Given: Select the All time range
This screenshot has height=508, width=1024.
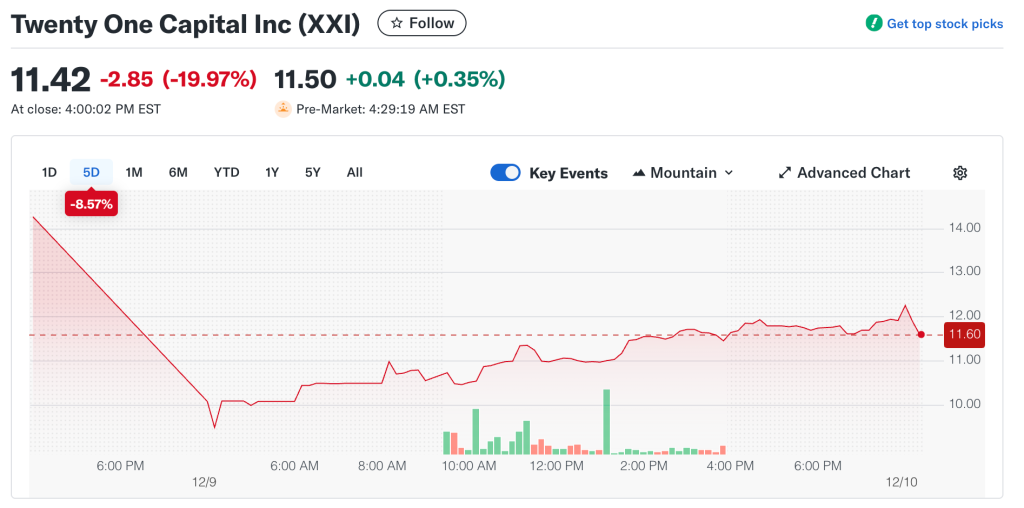Looking at the screenshot, I should [x=354, y=172].
